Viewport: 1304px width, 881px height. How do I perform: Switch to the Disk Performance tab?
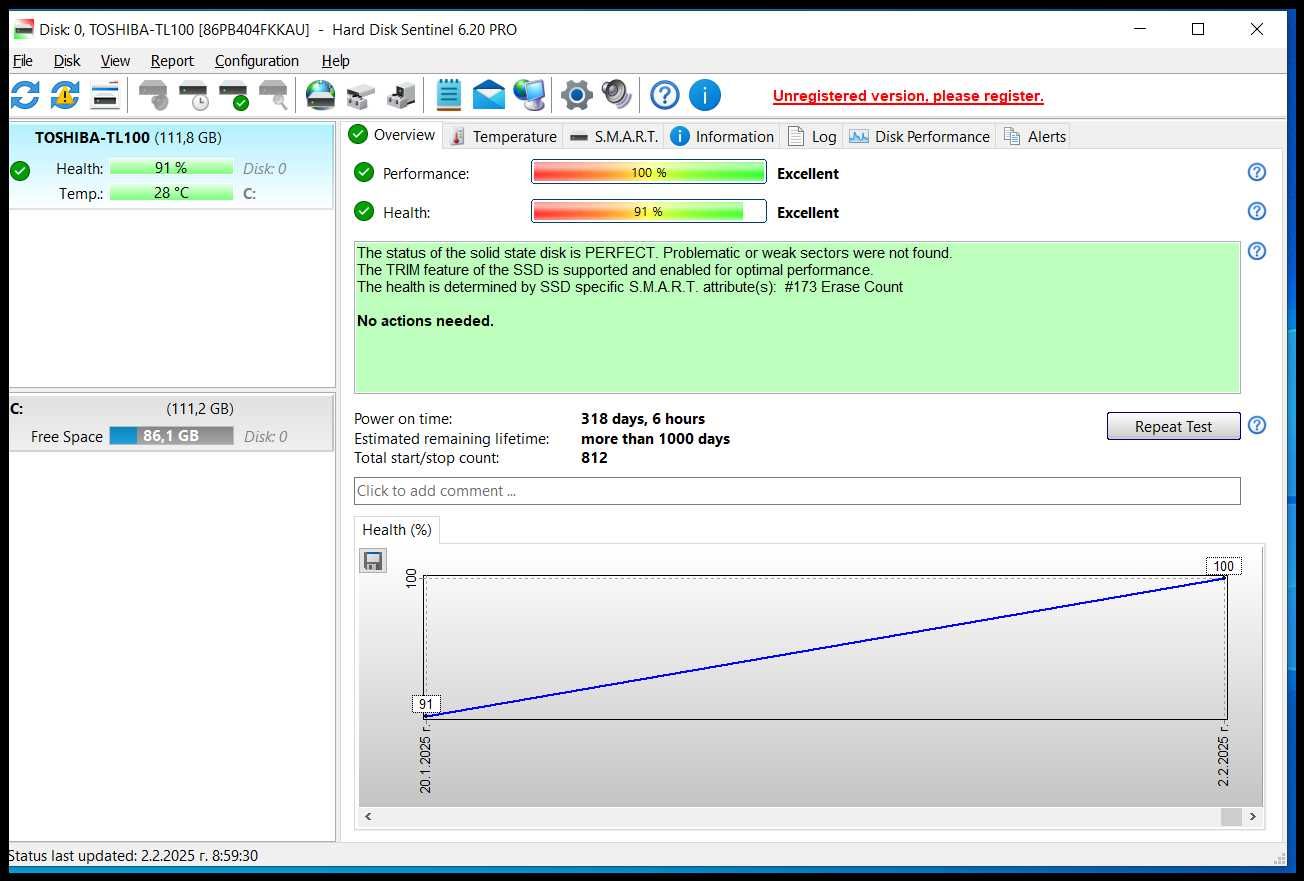point(919,136)
